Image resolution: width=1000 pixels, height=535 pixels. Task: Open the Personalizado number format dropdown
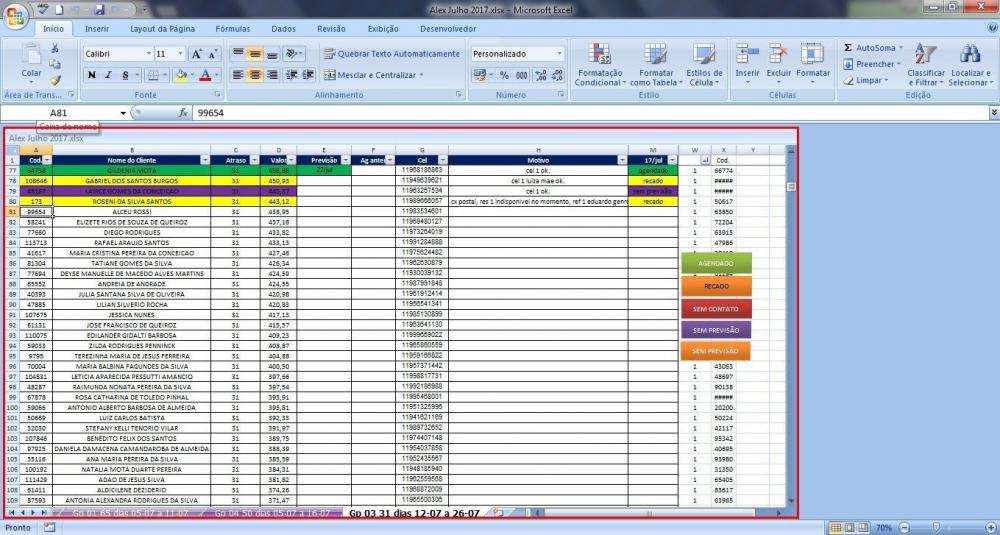pos(559,54)
